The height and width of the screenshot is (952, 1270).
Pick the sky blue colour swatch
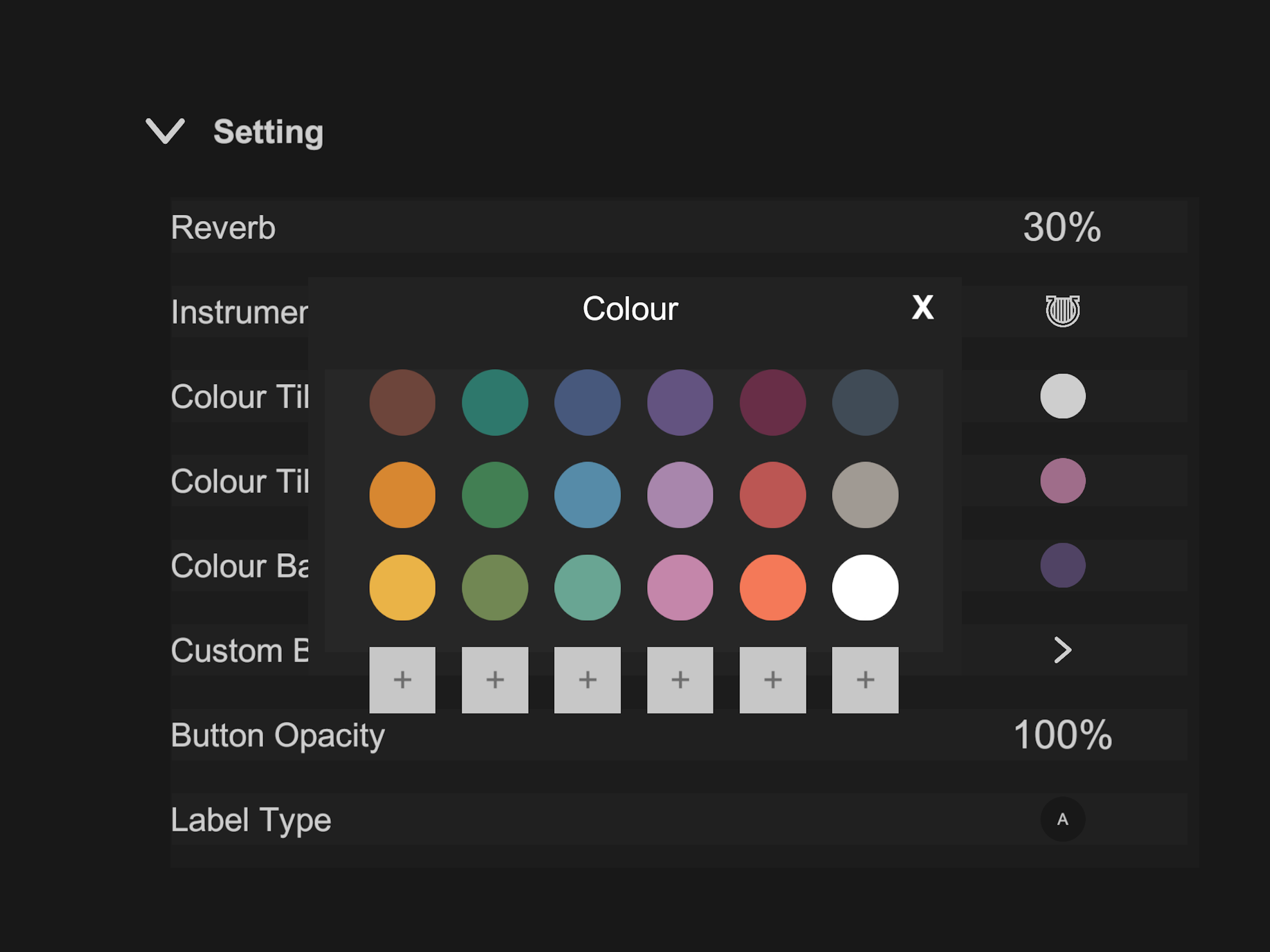coord(587,495)
